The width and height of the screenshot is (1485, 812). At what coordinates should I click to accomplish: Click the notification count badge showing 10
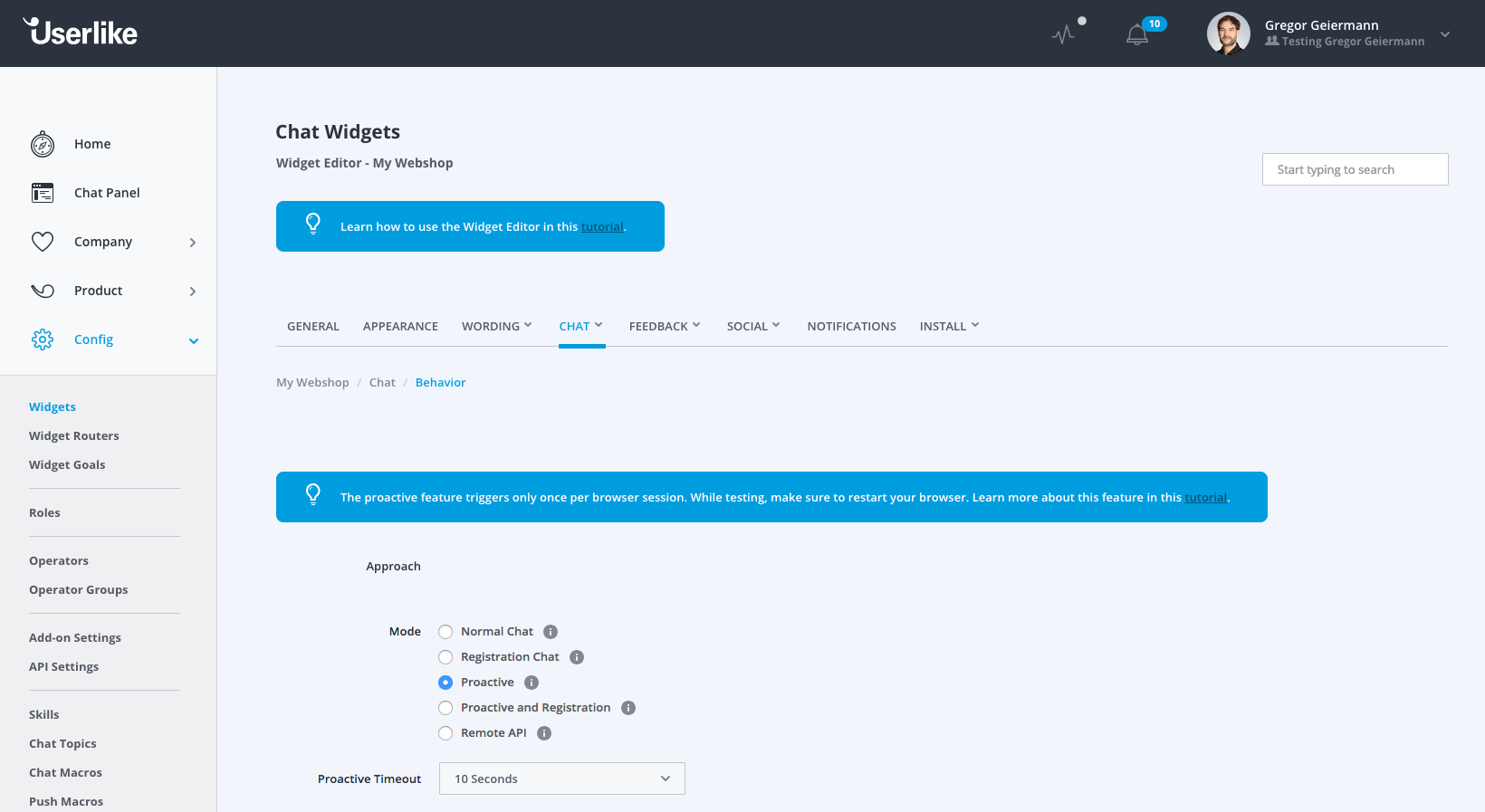tap(1154, 24)
